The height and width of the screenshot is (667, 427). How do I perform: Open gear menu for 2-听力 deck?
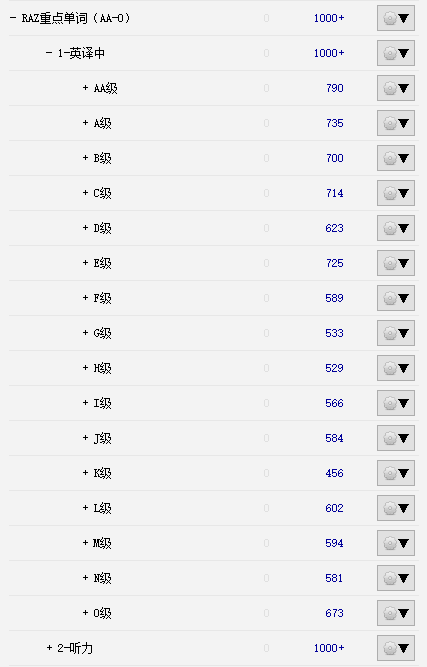(x=396, y=648)
